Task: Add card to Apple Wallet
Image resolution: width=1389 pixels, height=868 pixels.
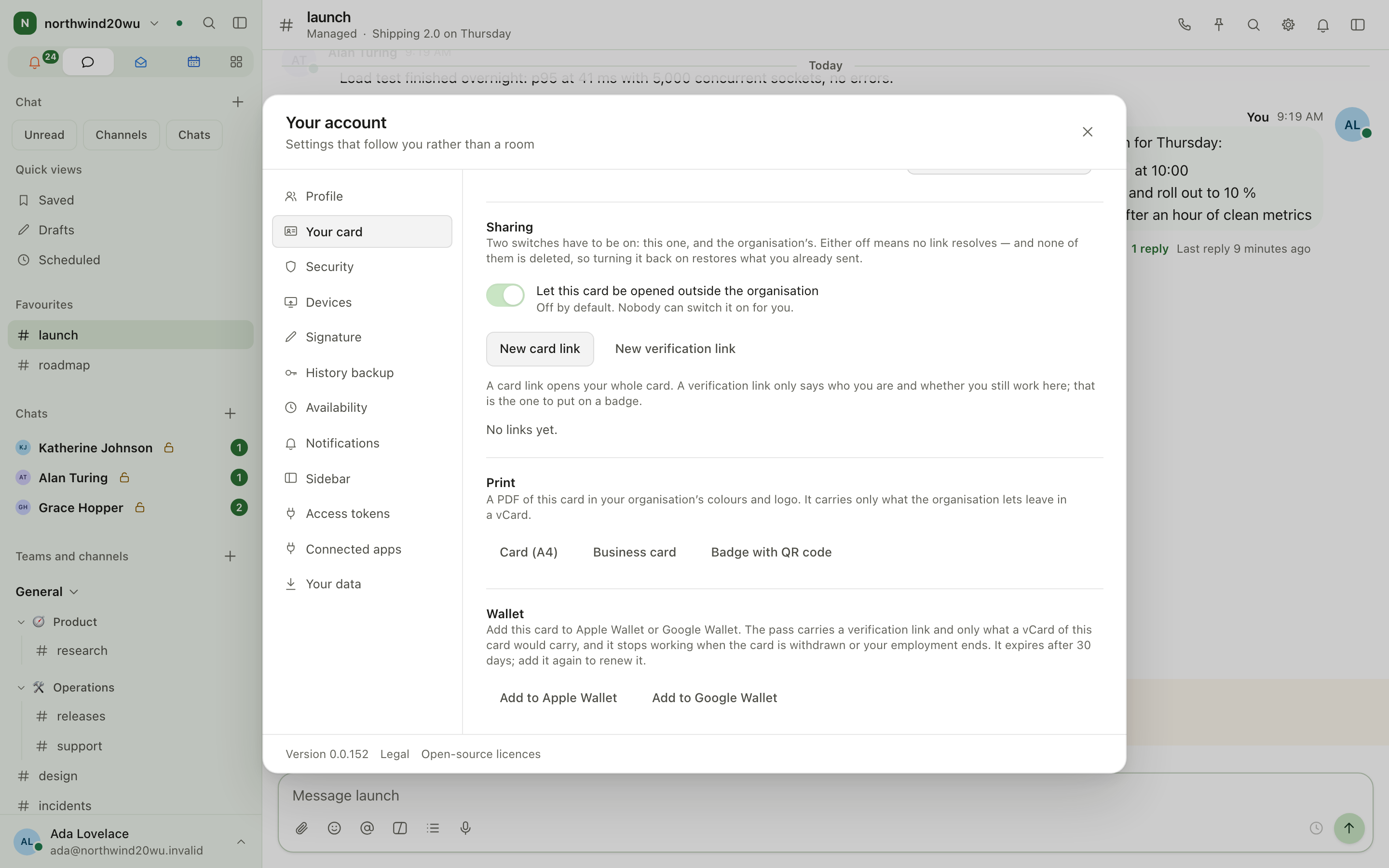Action: pos(558,698)
